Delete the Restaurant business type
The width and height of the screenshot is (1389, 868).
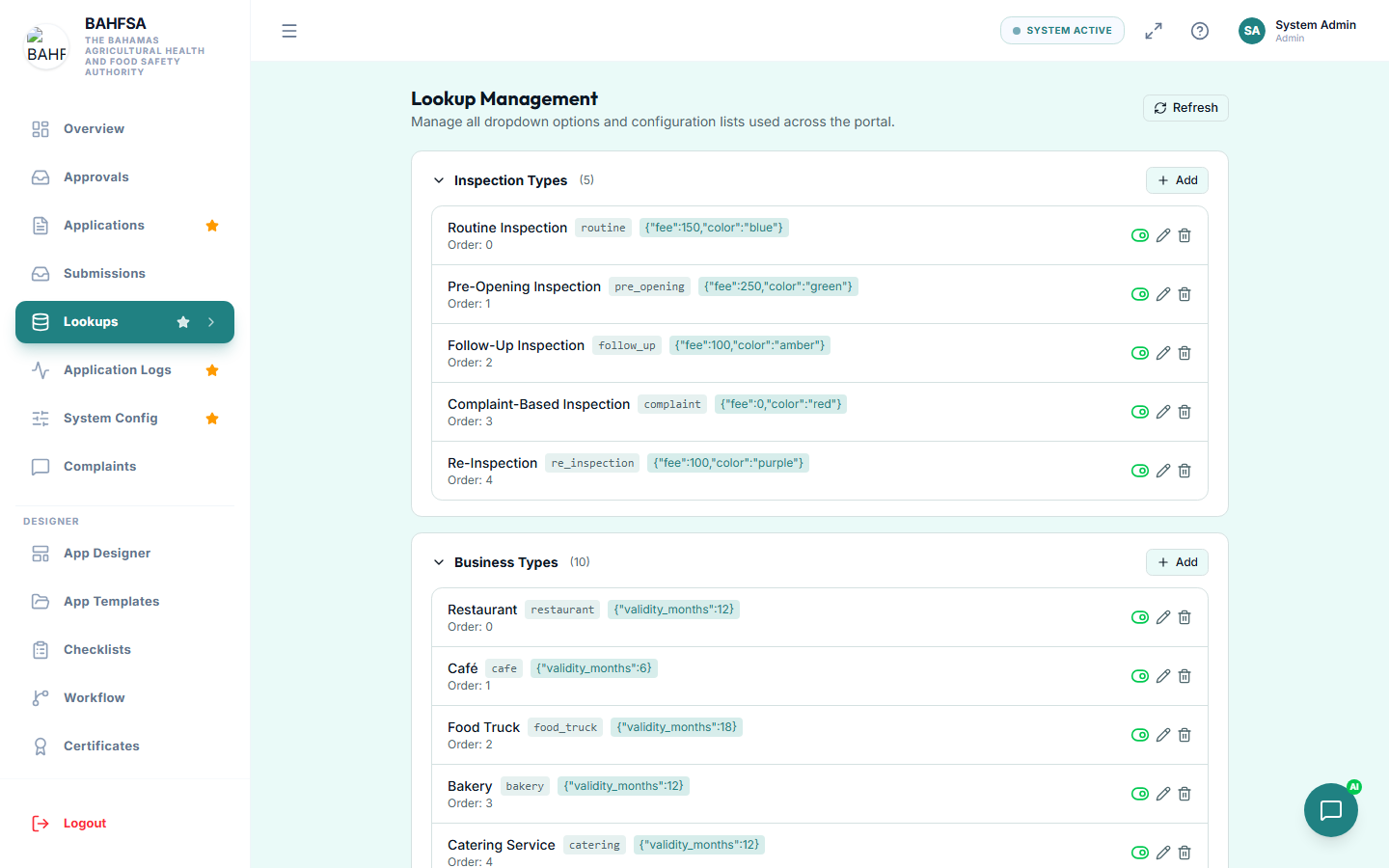pyautogui.click(x=1185, y=617)
